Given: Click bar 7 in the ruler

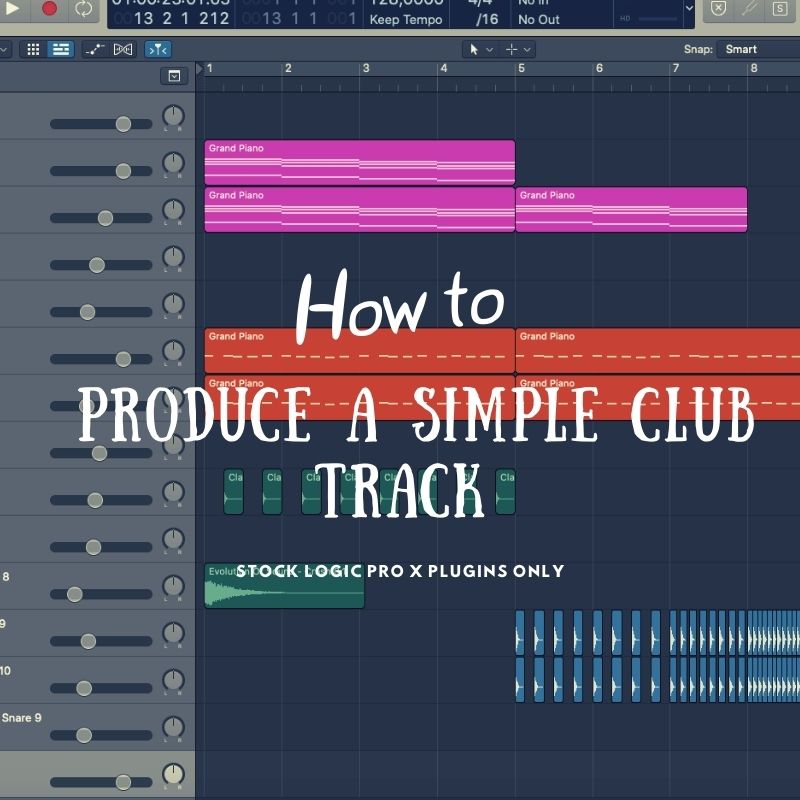Looking at the screenshot, I should tap(676, 68).
